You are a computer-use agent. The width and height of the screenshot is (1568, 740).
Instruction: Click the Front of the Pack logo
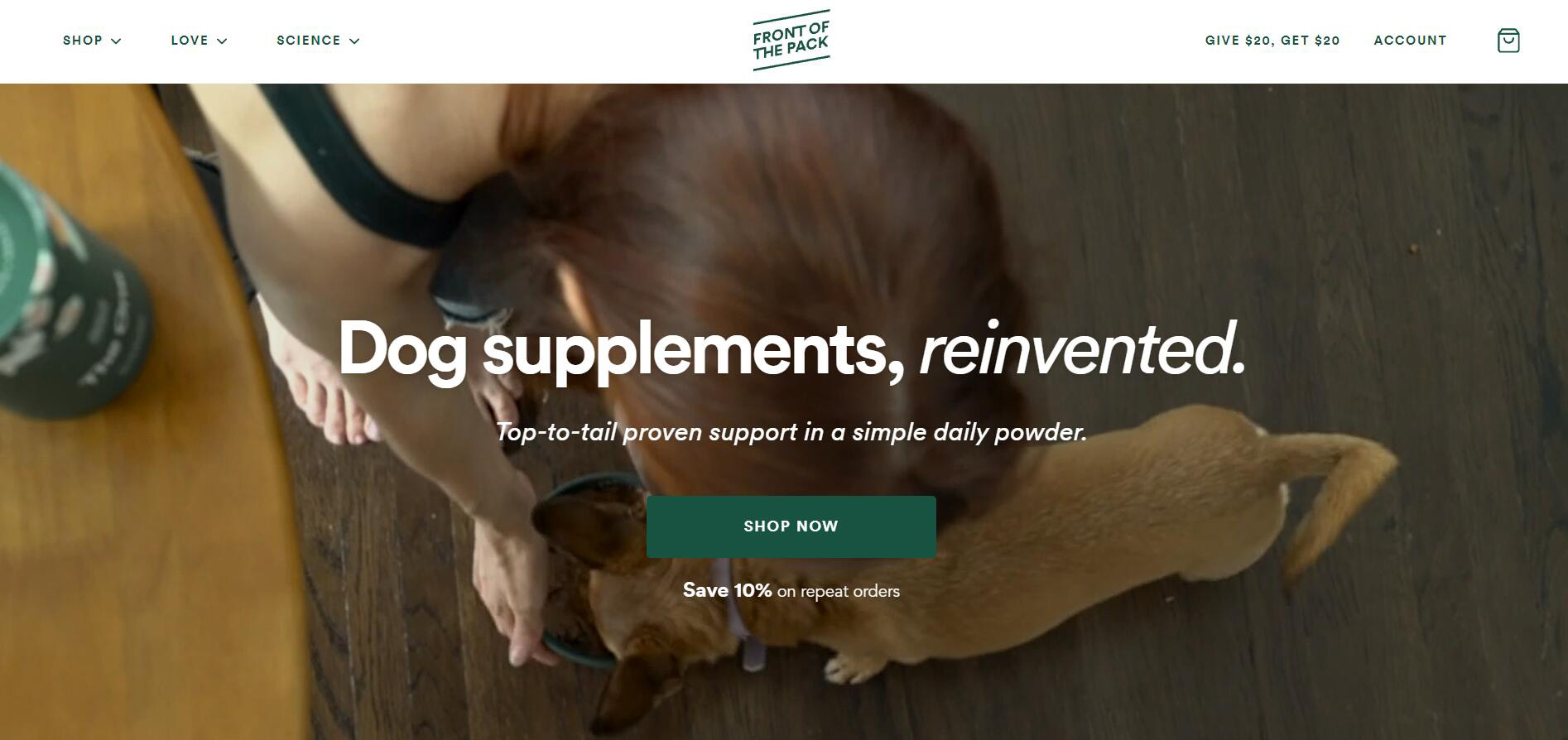791,41
